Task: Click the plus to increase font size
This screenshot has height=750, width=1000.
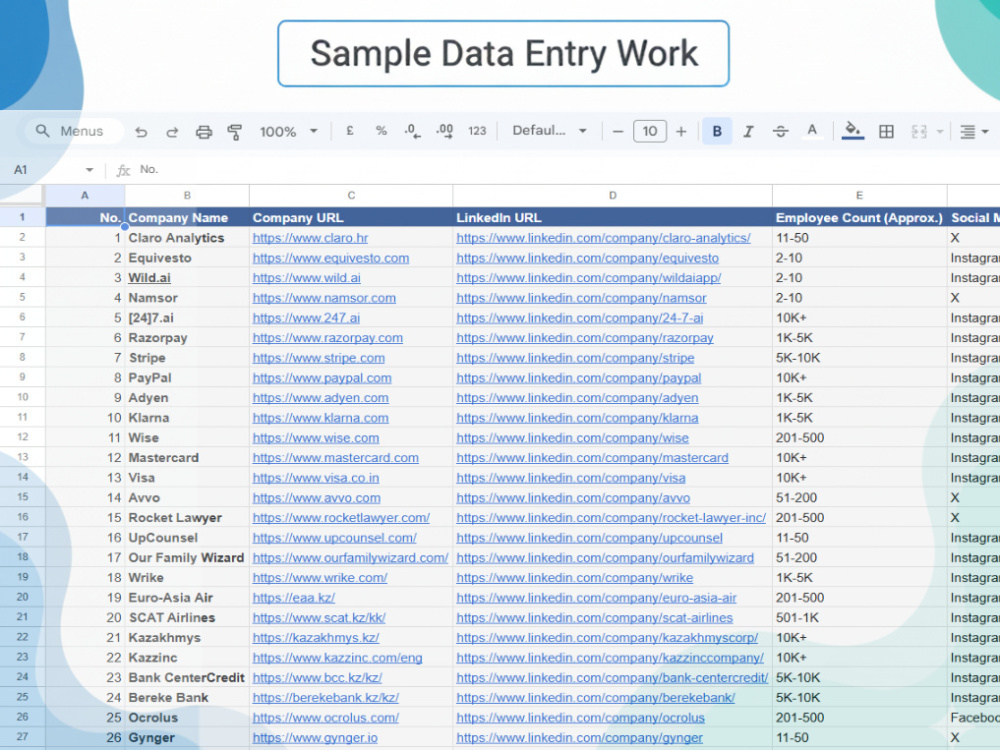Action: click(x=681, y=131)
